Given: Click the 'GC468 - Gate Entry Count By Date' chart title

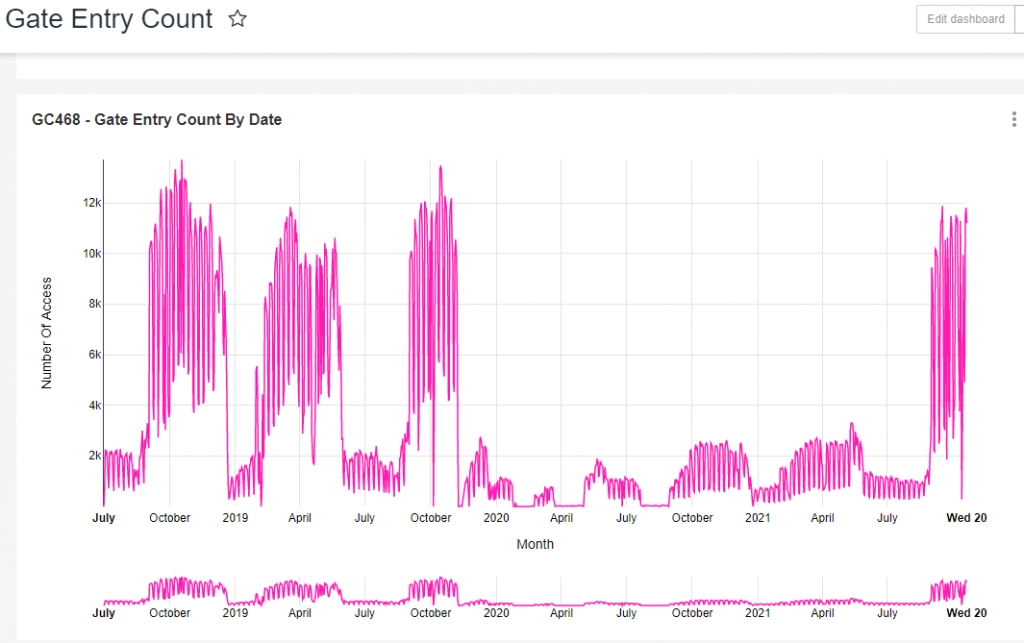Looking at the screenshot, I should coord(157,119).
